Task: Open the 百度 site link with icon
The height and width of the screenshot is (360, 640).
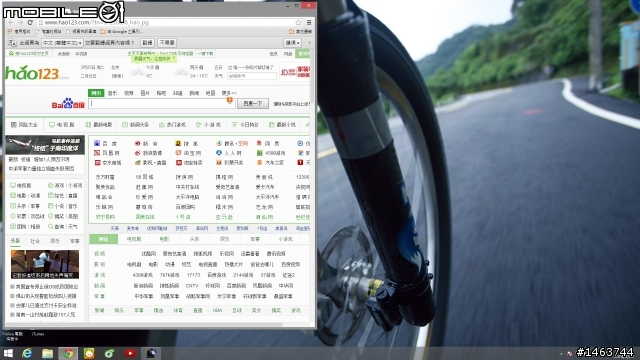Action: click(x=106, y=143)
